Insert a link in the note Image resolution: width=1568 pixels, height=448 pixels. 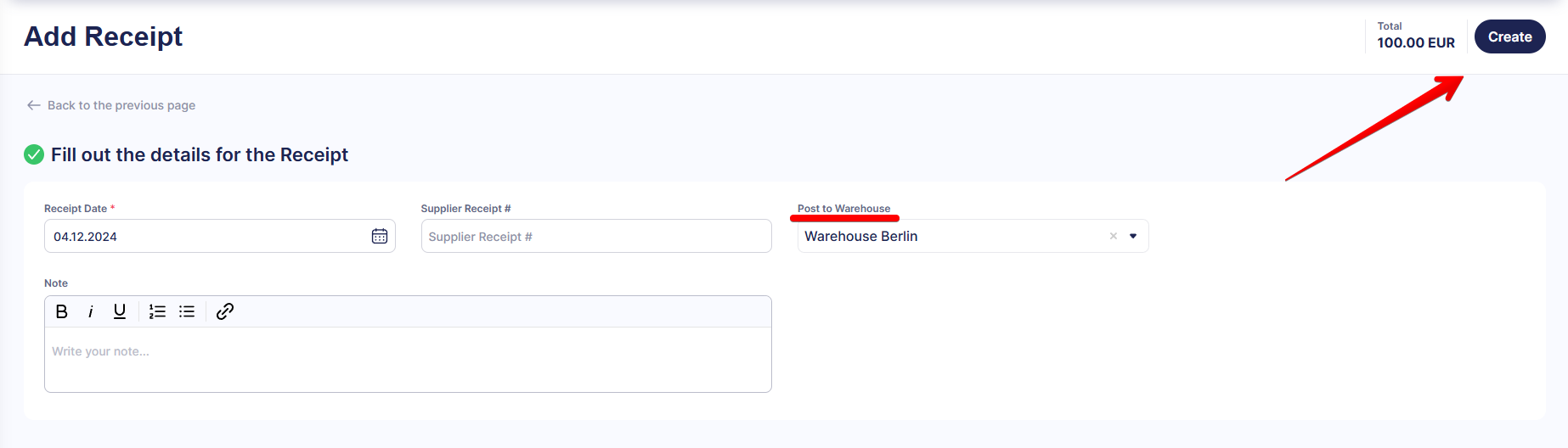(225, 311)
